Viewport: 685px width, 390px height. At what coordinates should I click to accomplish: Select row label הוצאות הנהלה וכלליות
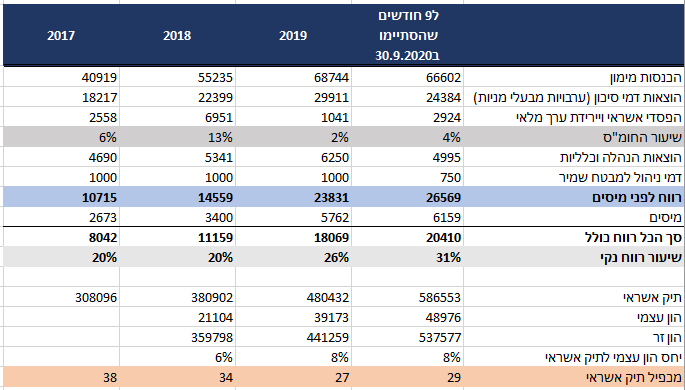tap(621, 158)
